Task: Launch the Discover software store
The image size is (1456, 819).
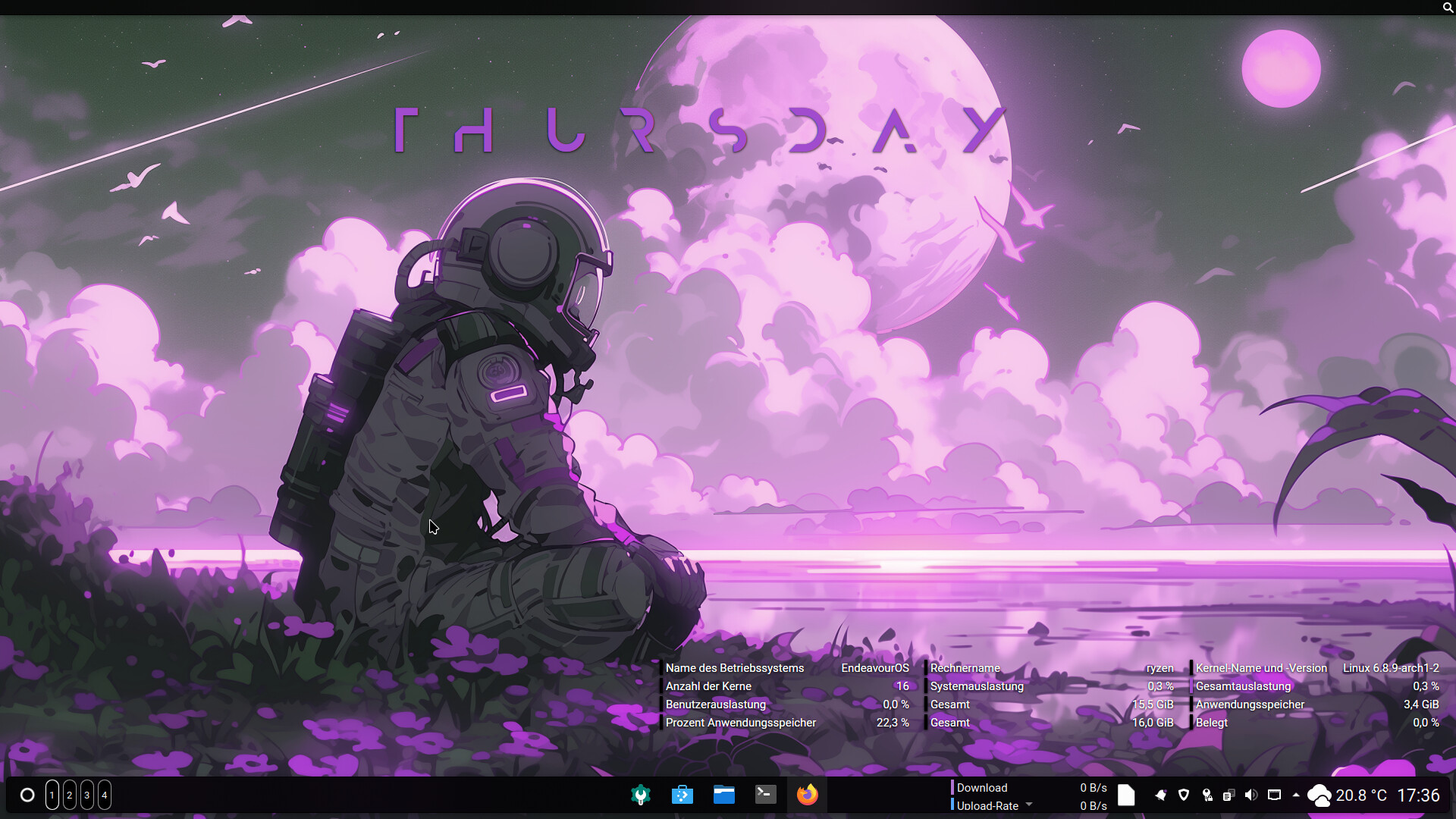Action: coord(682,795)
